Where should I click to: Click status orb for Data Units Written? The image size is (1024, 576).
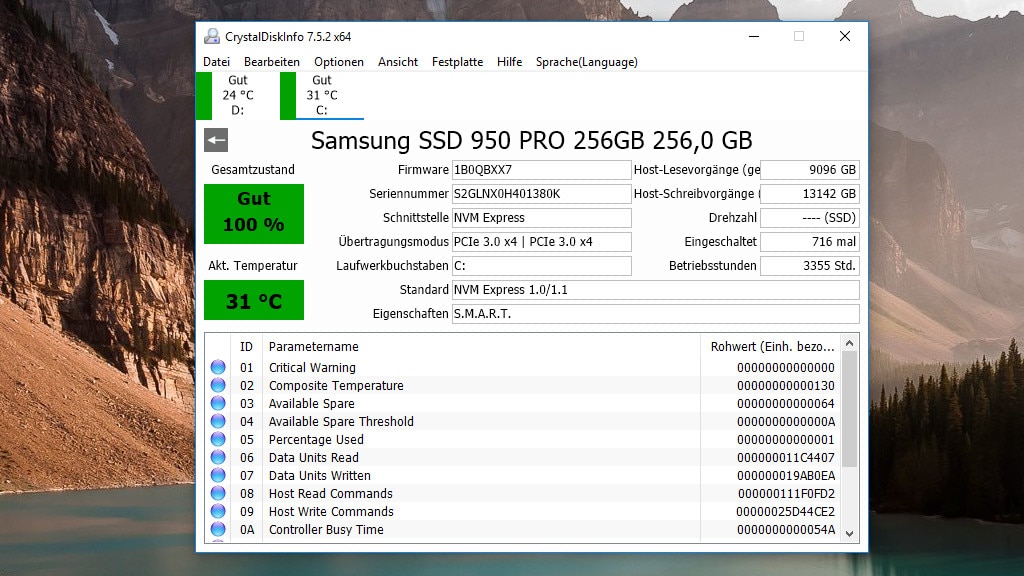coord(218,475)
